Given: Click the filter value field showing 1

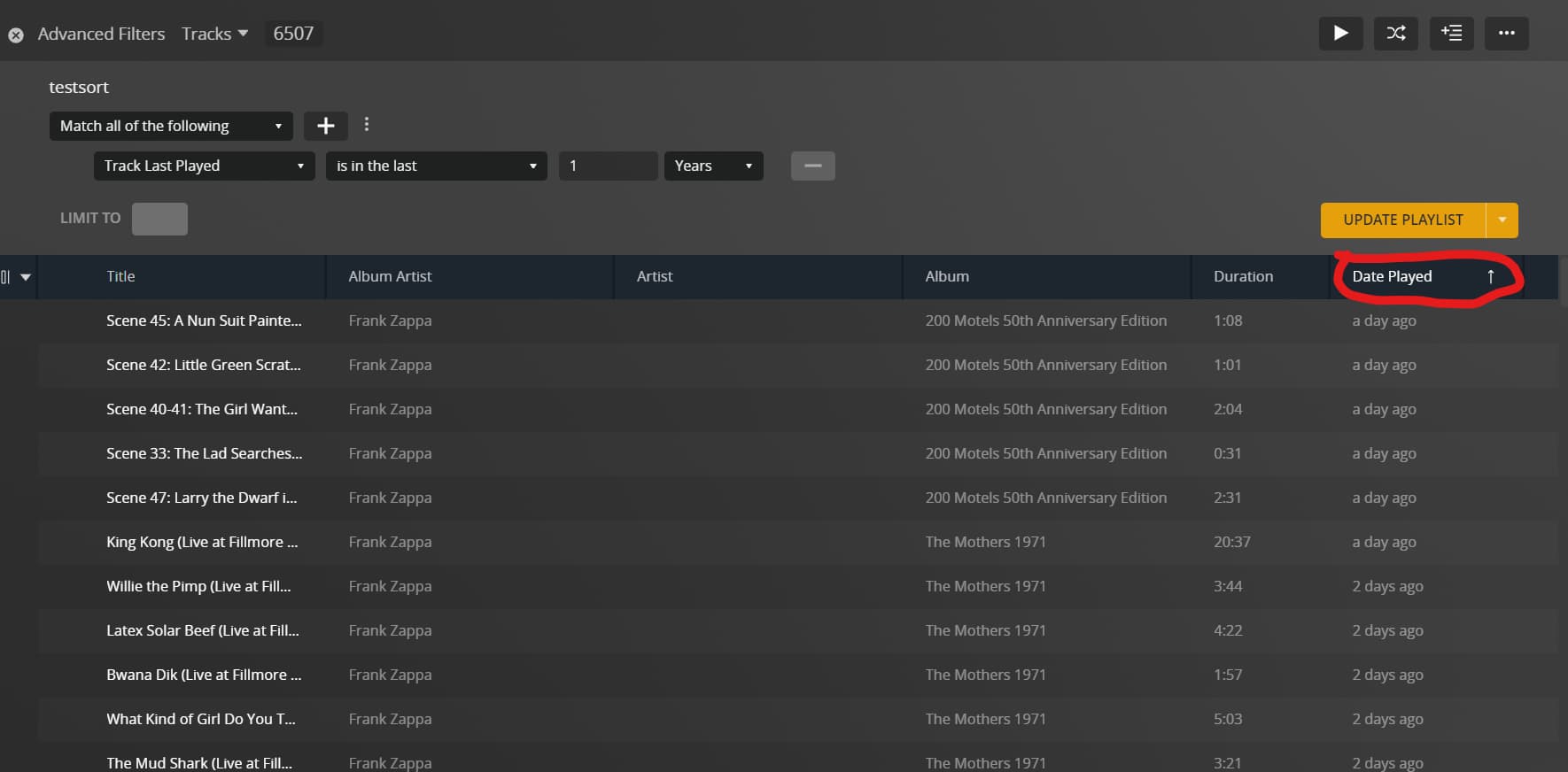Looking at the screenshot, I should [x=608, y=166].
